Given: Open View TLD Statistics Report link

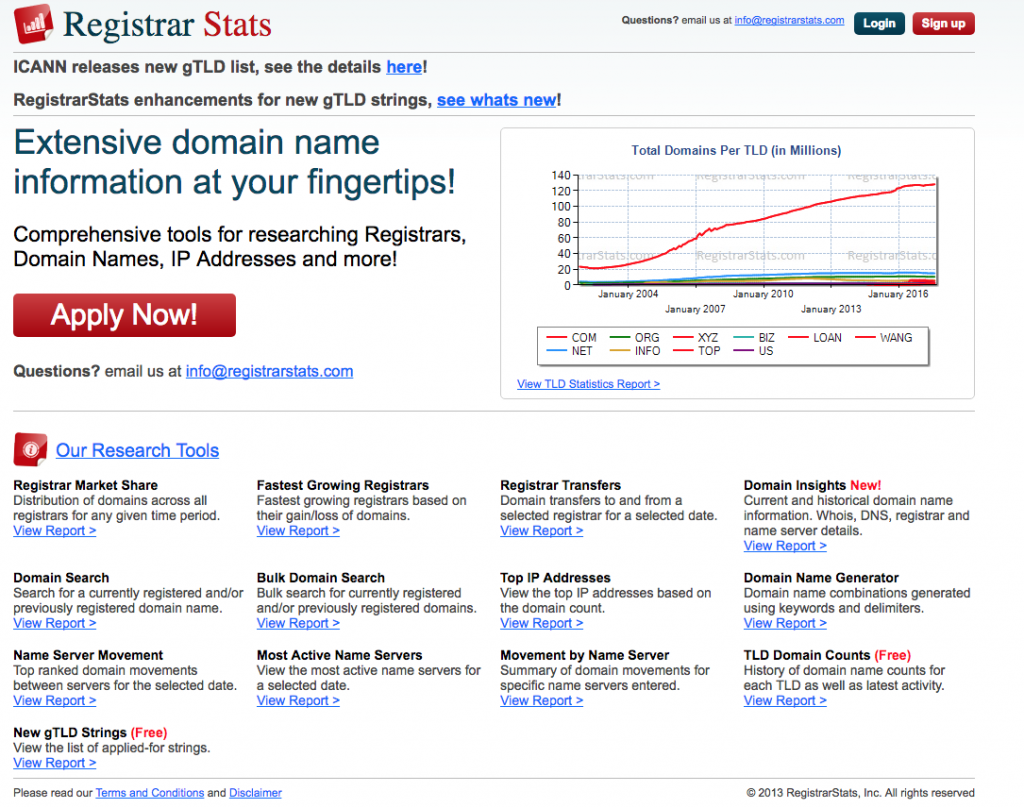Looking at the screenshot, I should pyautogui.click(x=588, y=384).
